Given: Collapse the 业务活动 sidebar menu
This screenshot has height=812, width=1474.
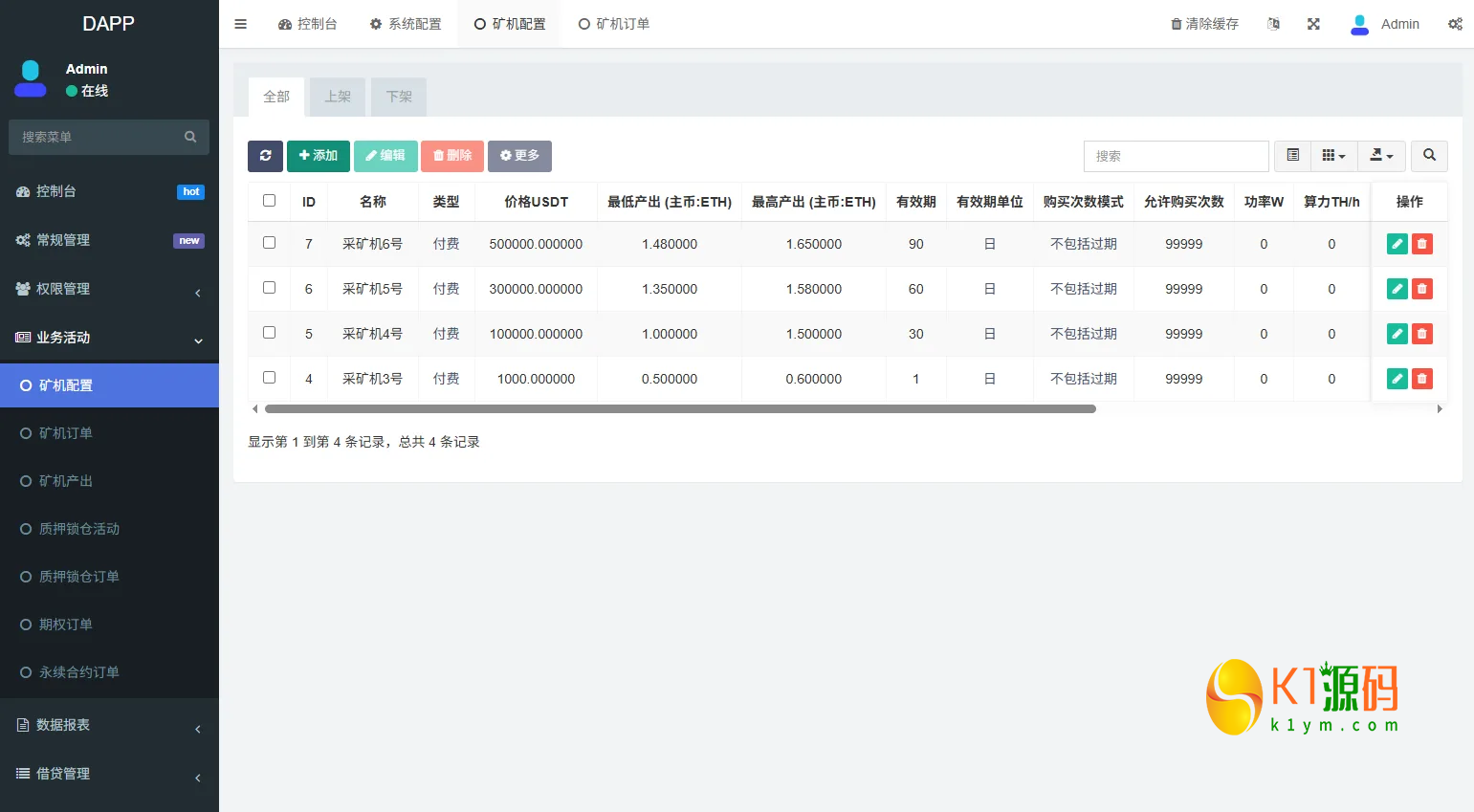Looking at the screenshot, I should 109,338.
